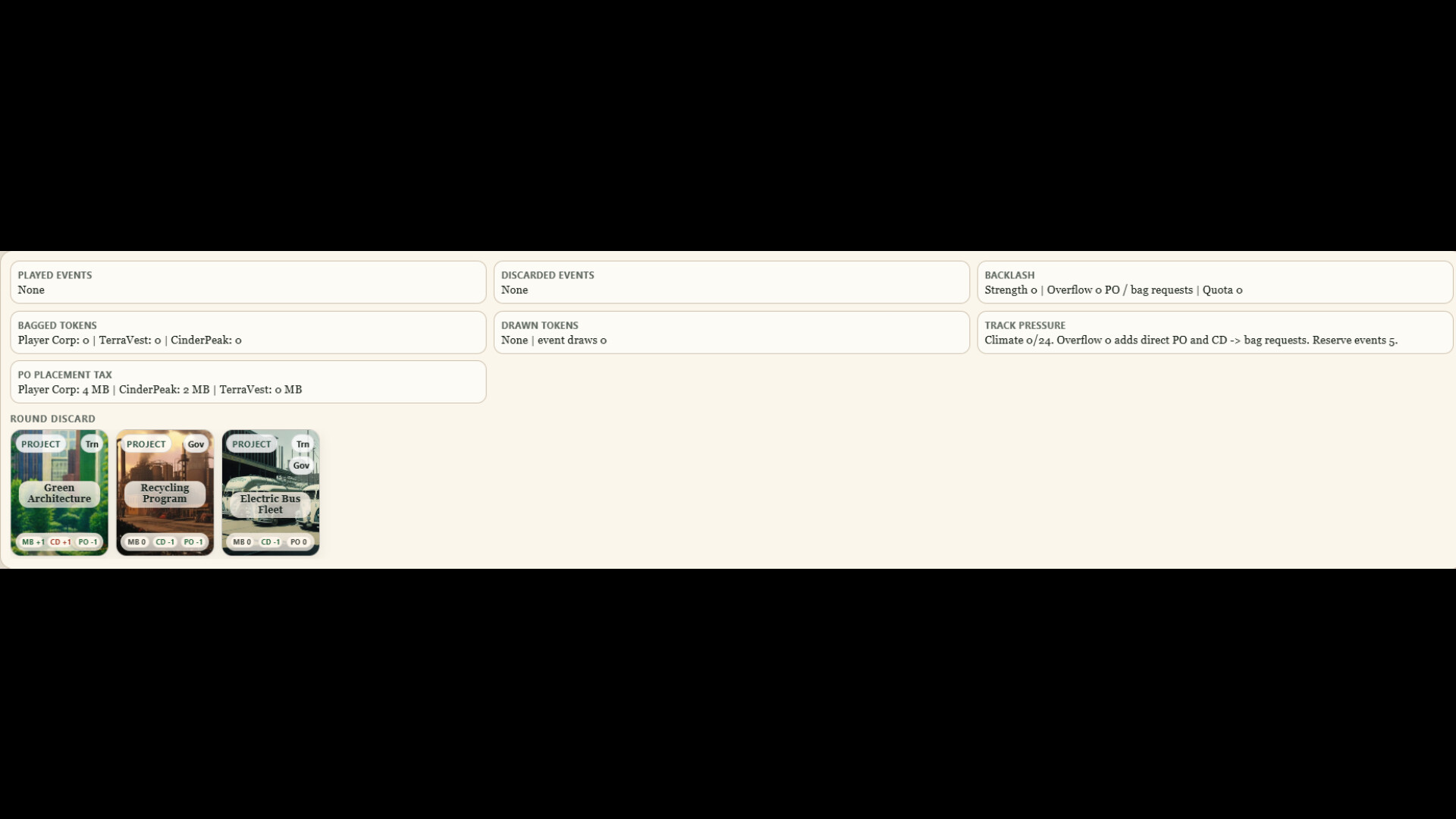Click the Track Pressure climate panel
The width and height of the screenshot is (1456, 819).
1214,332
